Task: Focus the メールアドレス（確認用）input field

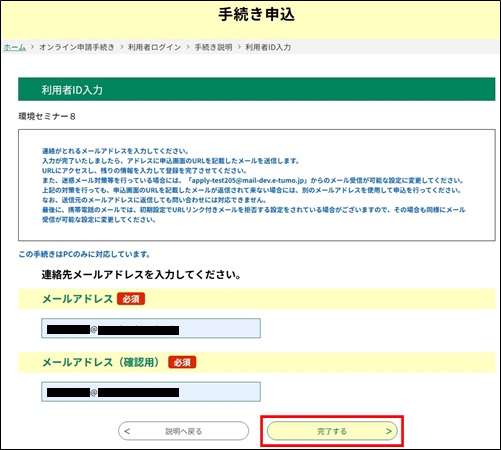Action: [151, 392]
